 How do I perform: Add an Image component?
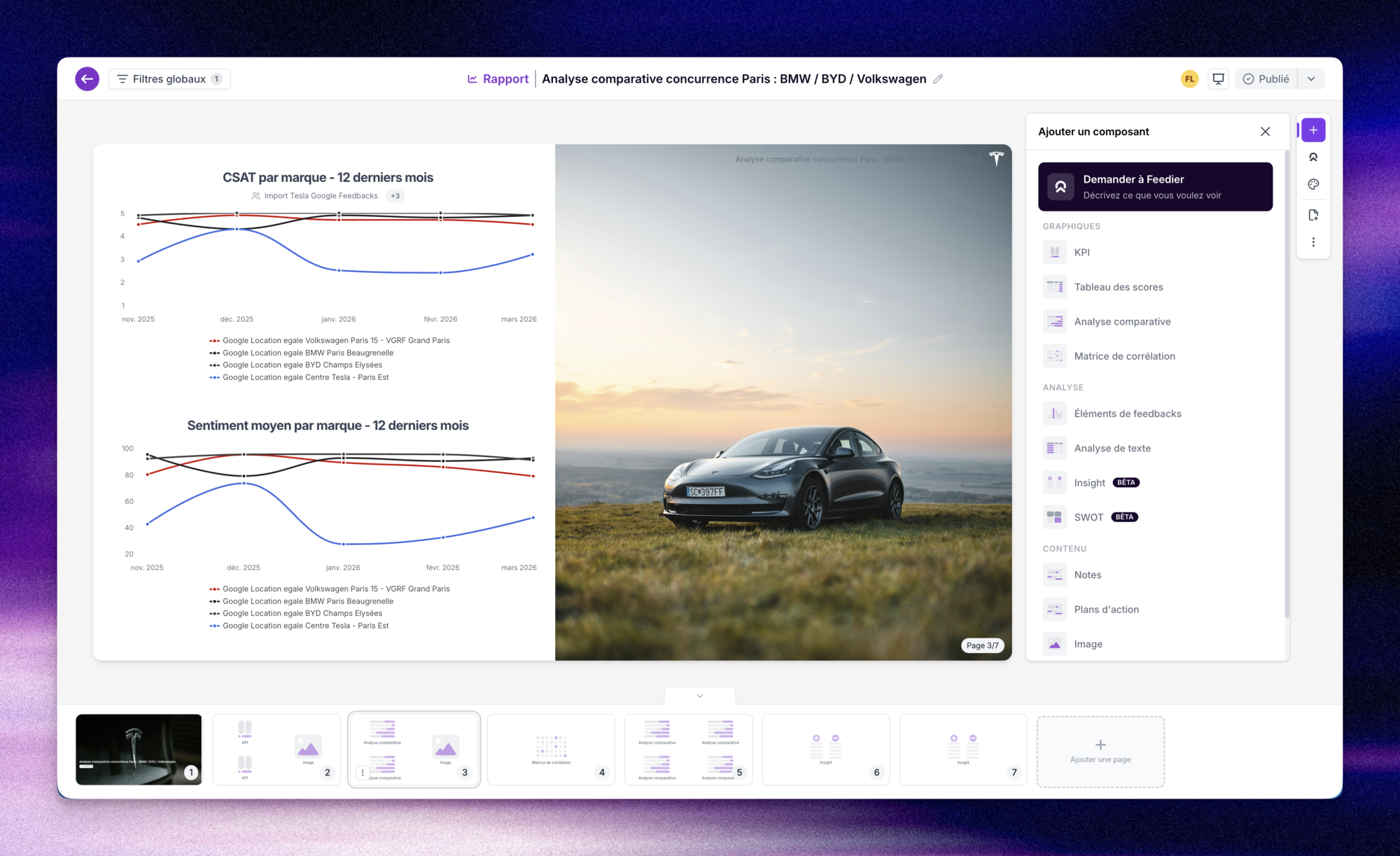1155,644
